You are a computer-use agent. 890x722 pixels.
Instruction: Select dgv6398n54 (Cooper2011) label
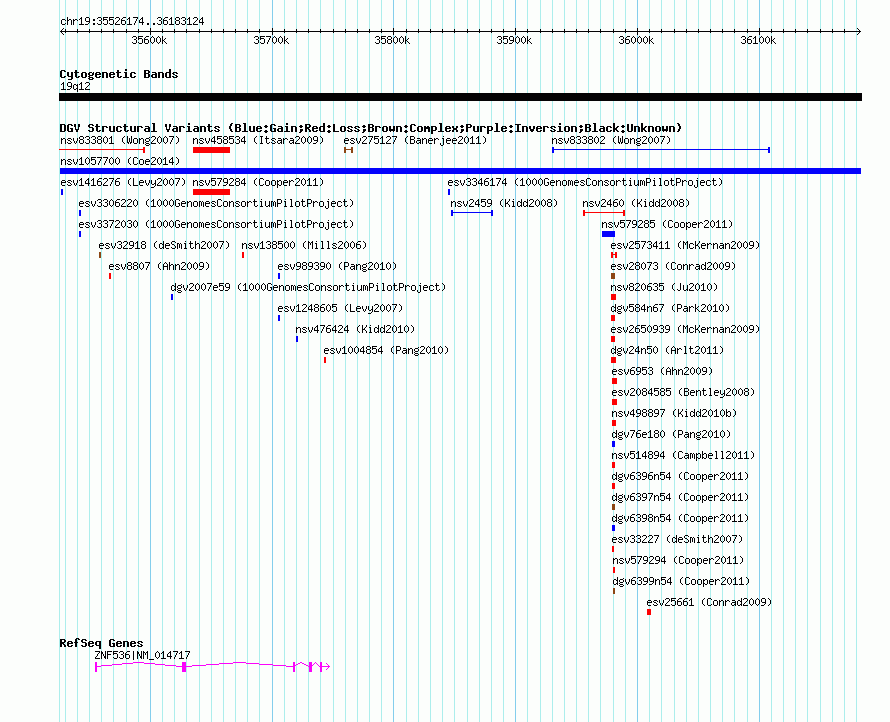[680, 518]
